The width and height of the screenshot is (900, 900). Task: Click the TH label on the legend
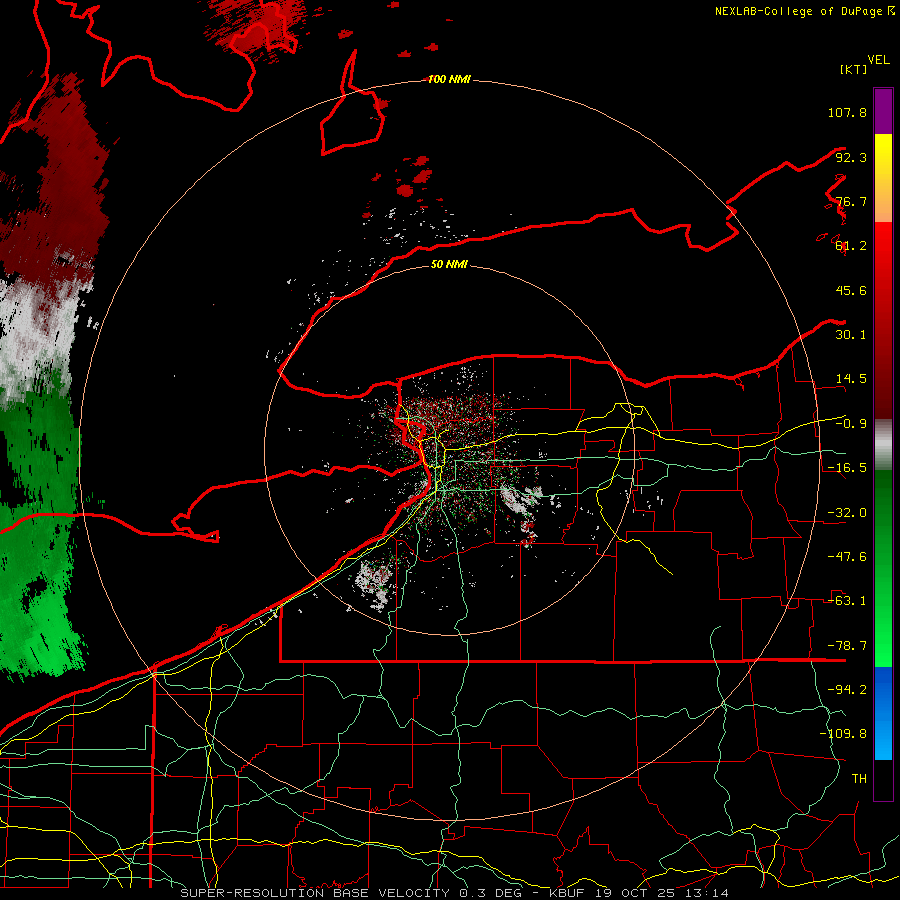tap(859, 779)
